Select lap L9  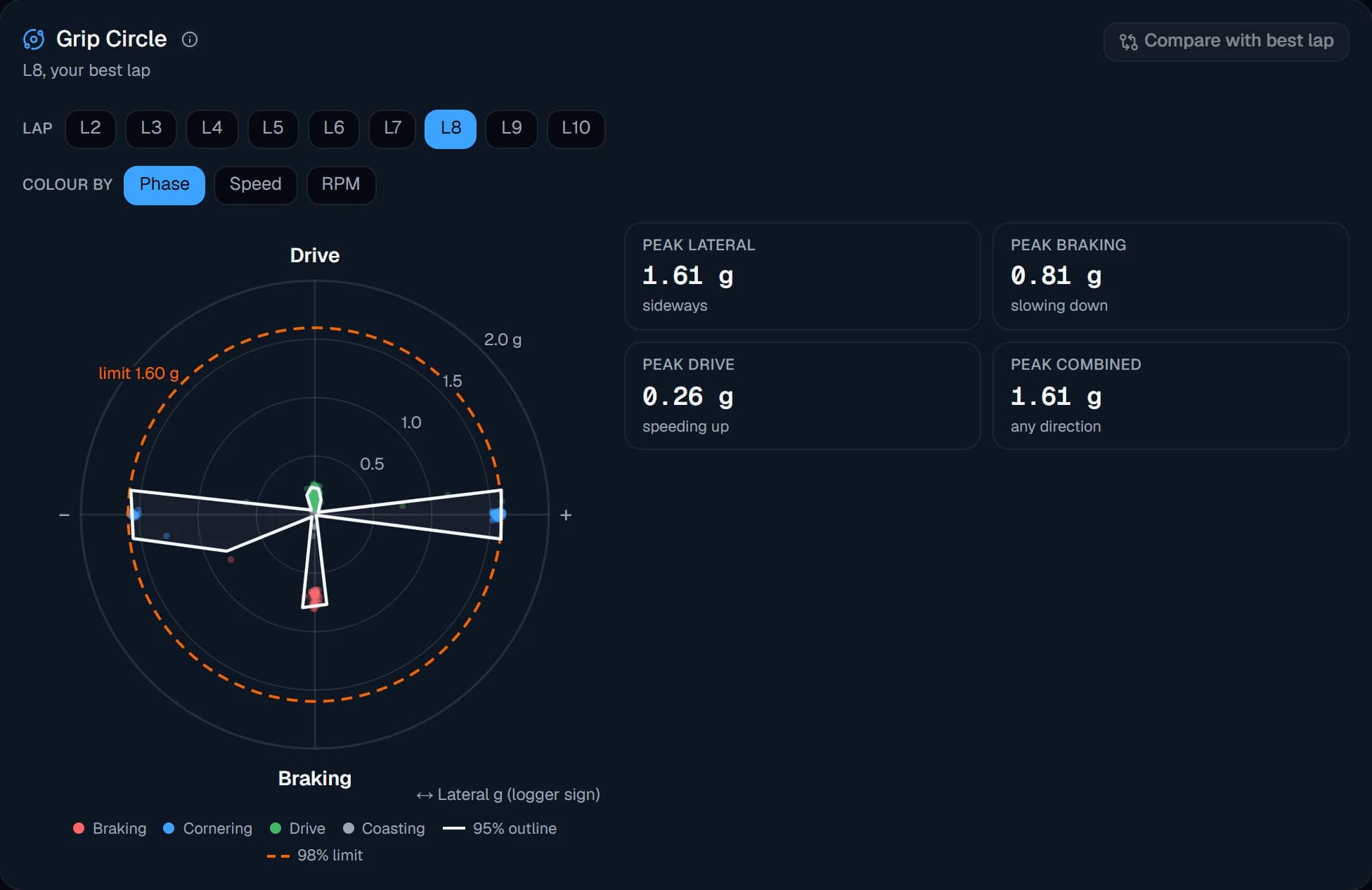pyautogui.click(x=512, y=128)
